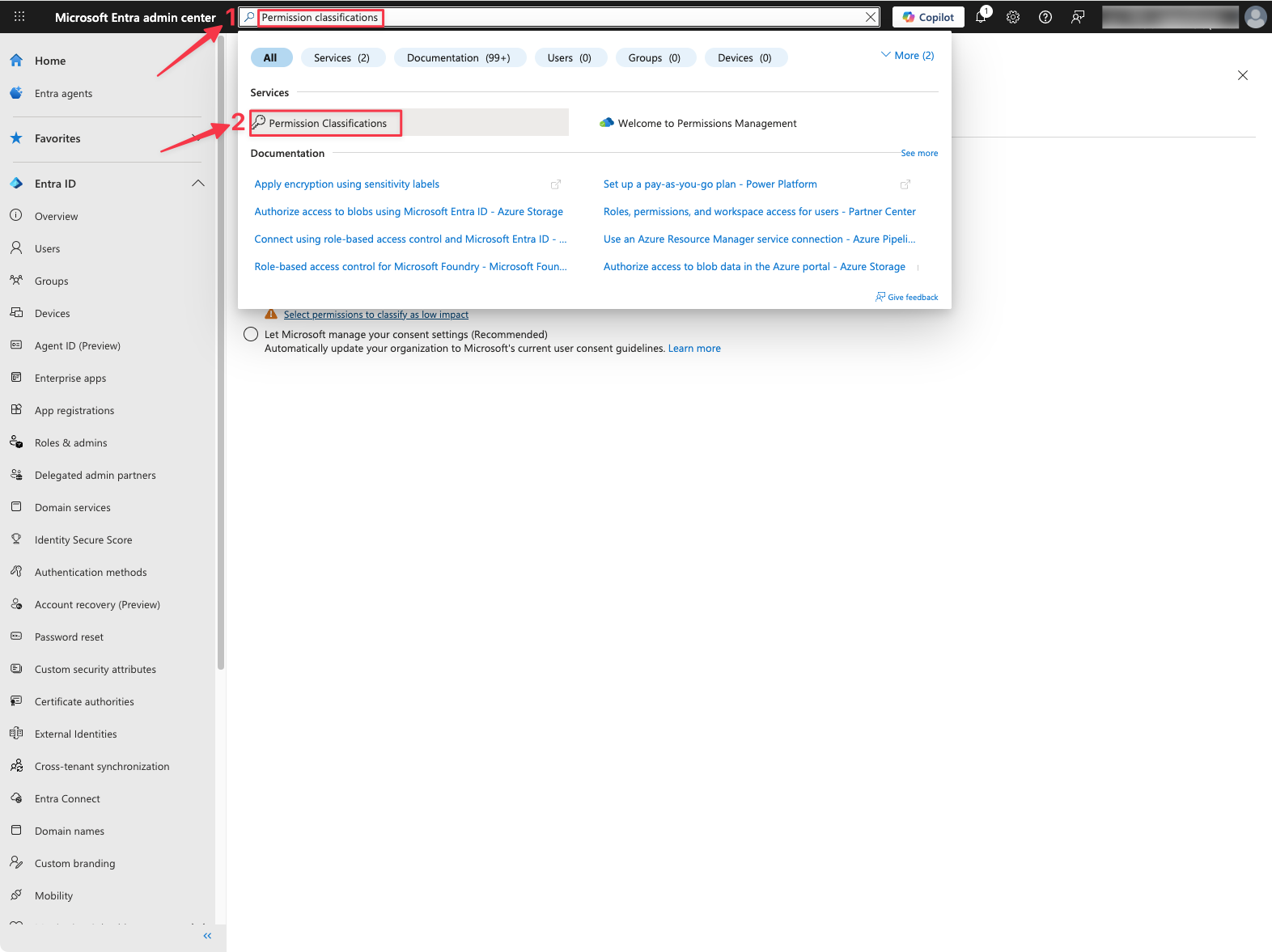Click the Authentication methods icon
This screenshot has width=1272, height=952.
[x=16, y=572]
